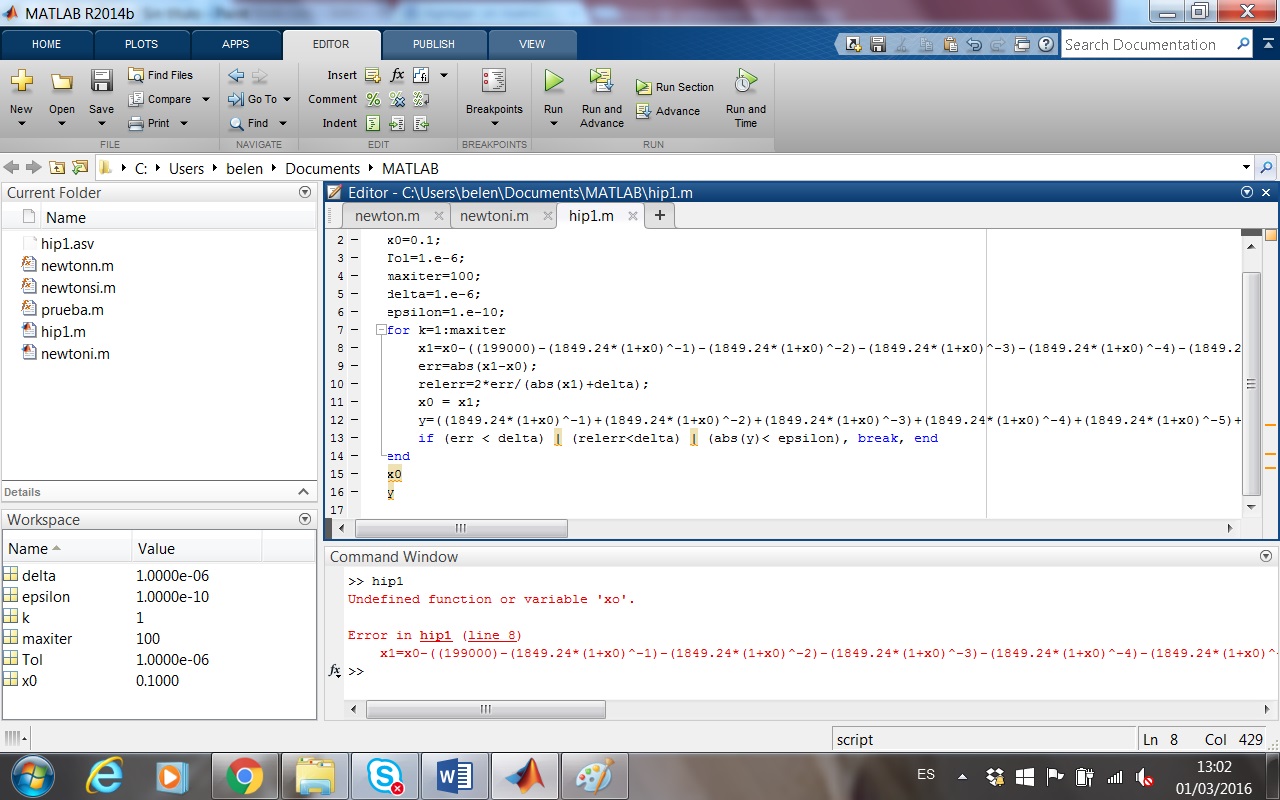Click the Save floppy disk icon in ribbon

pyautogui.click(x=101, y=82)
